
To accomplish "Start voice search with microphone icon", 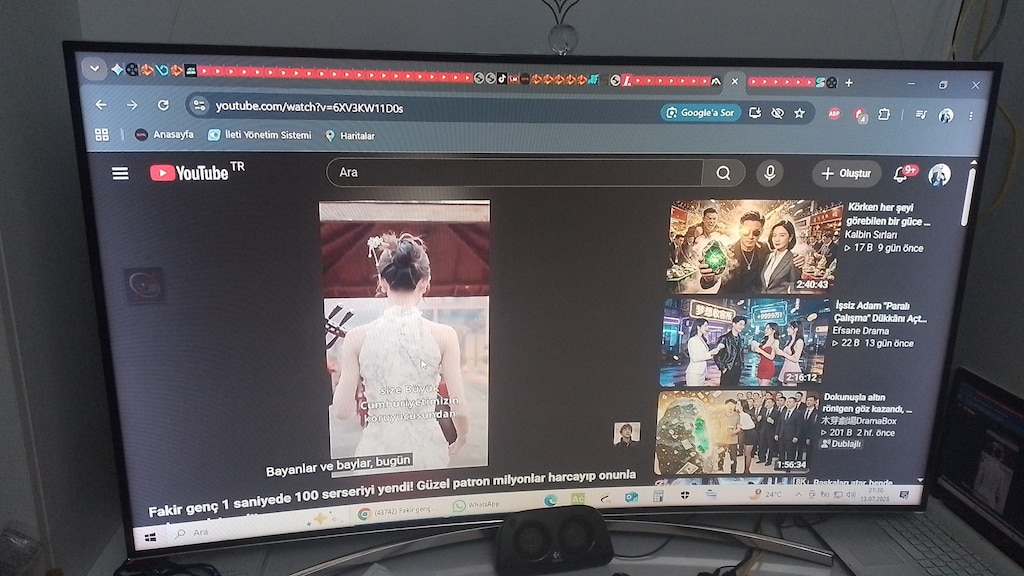I will click(x=770, y=173).
